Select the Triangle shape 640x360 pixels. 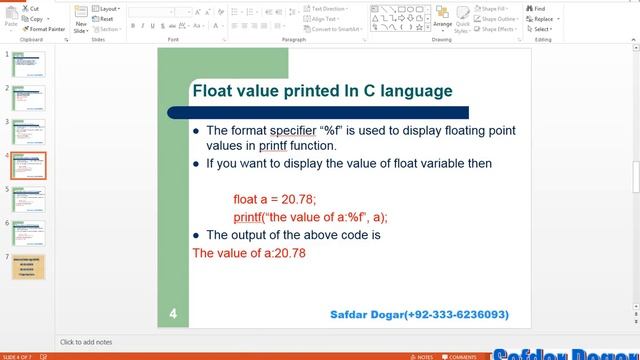(x=375, y=18)
